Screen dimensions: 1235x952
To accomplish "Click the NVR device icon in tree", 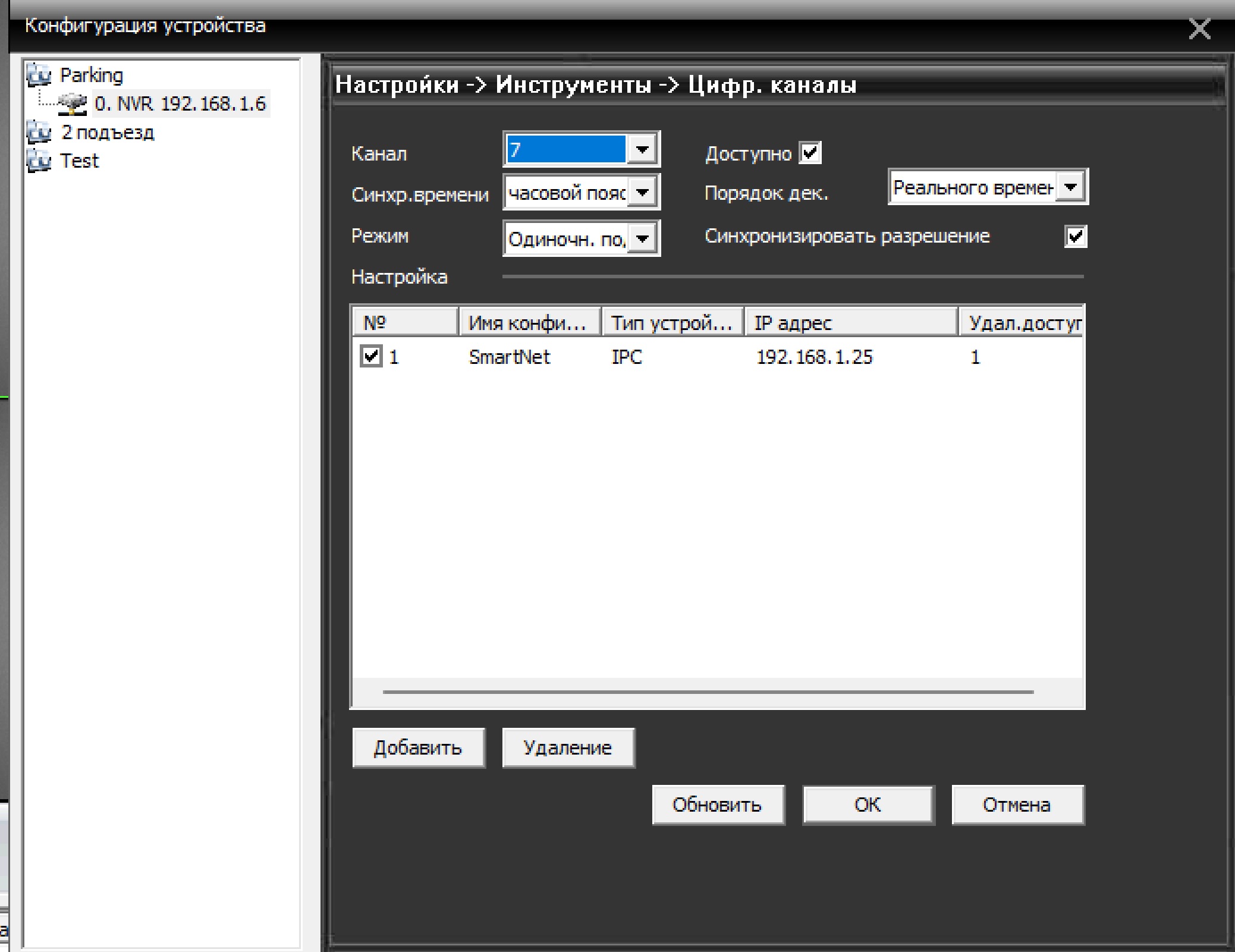I will [x=73, y=104].
